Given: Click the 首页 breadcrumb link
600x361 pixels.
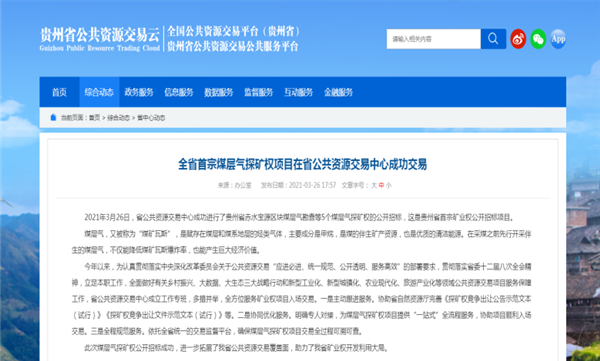Looking at the screenshot, I should coord(95,118).
